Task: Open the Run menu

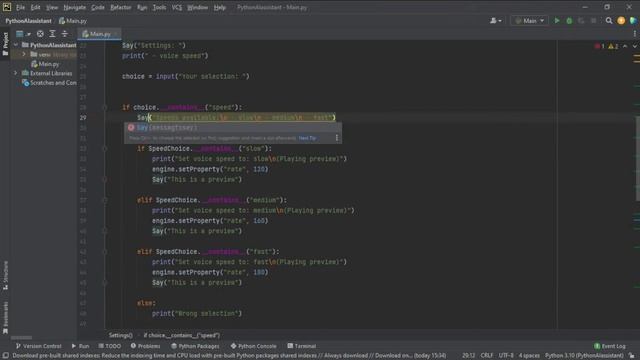Action: click(142, 7)
